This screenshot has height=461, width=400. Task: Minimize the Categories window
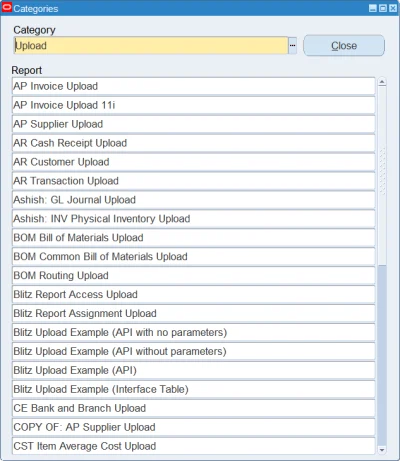pyautogui.click(x=373, y=8)
